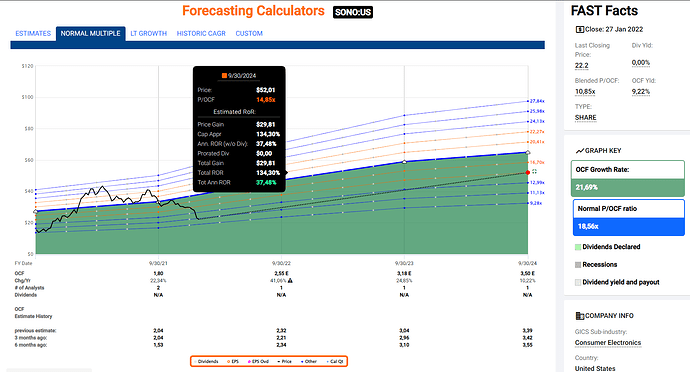
Task: Click the Div Yld value 0,00%
Action: pyautogui.click(x=641, y=63)
